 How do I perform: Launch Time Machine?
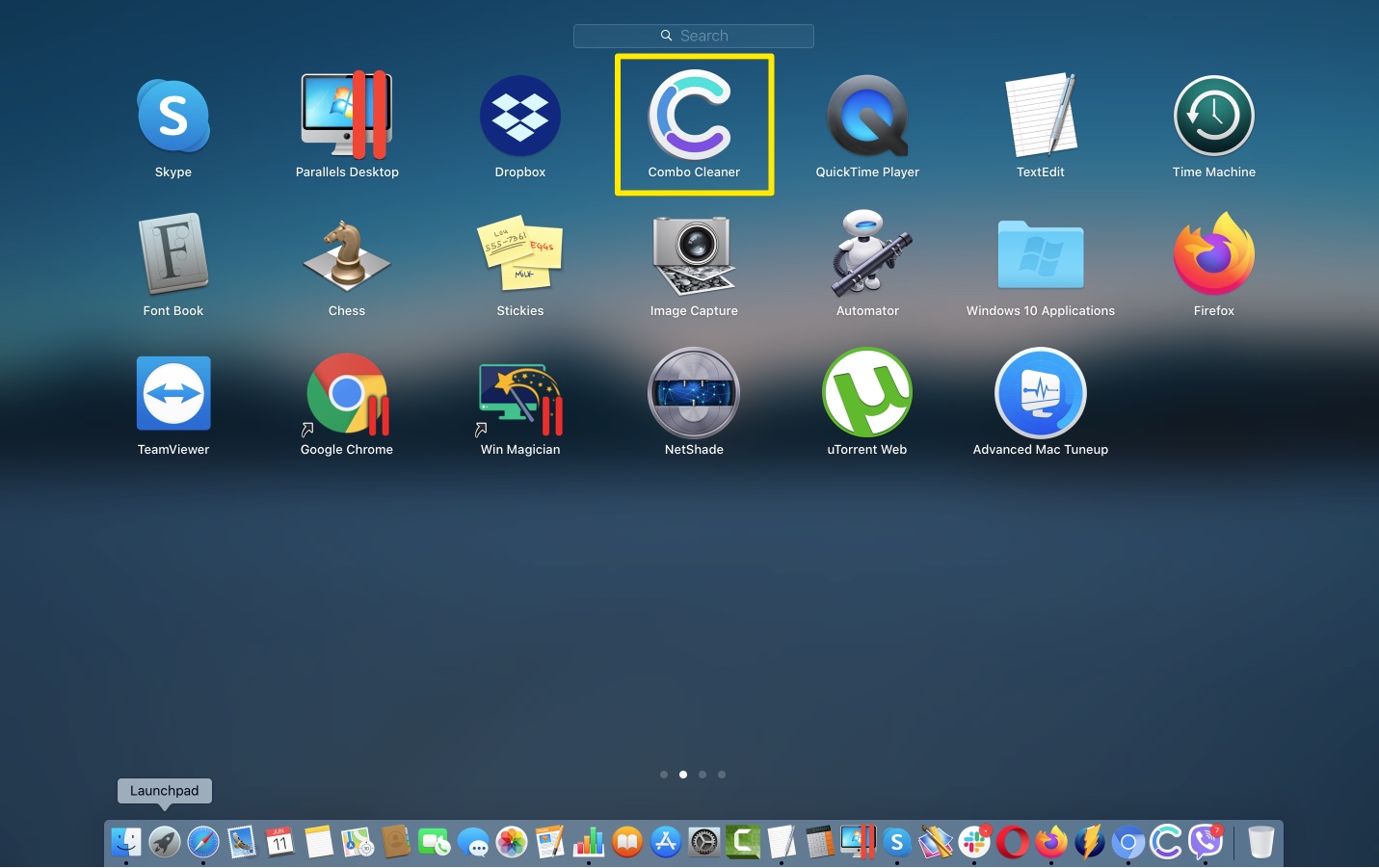[x=1213, y=117]
